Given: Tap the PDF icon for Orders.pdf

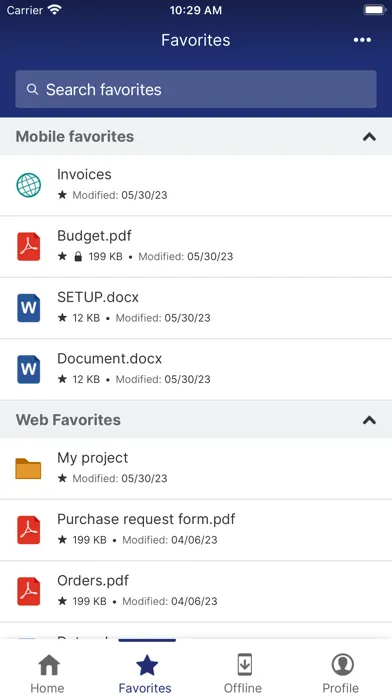Looking at the screenshot, I should [x=29, y=591].
